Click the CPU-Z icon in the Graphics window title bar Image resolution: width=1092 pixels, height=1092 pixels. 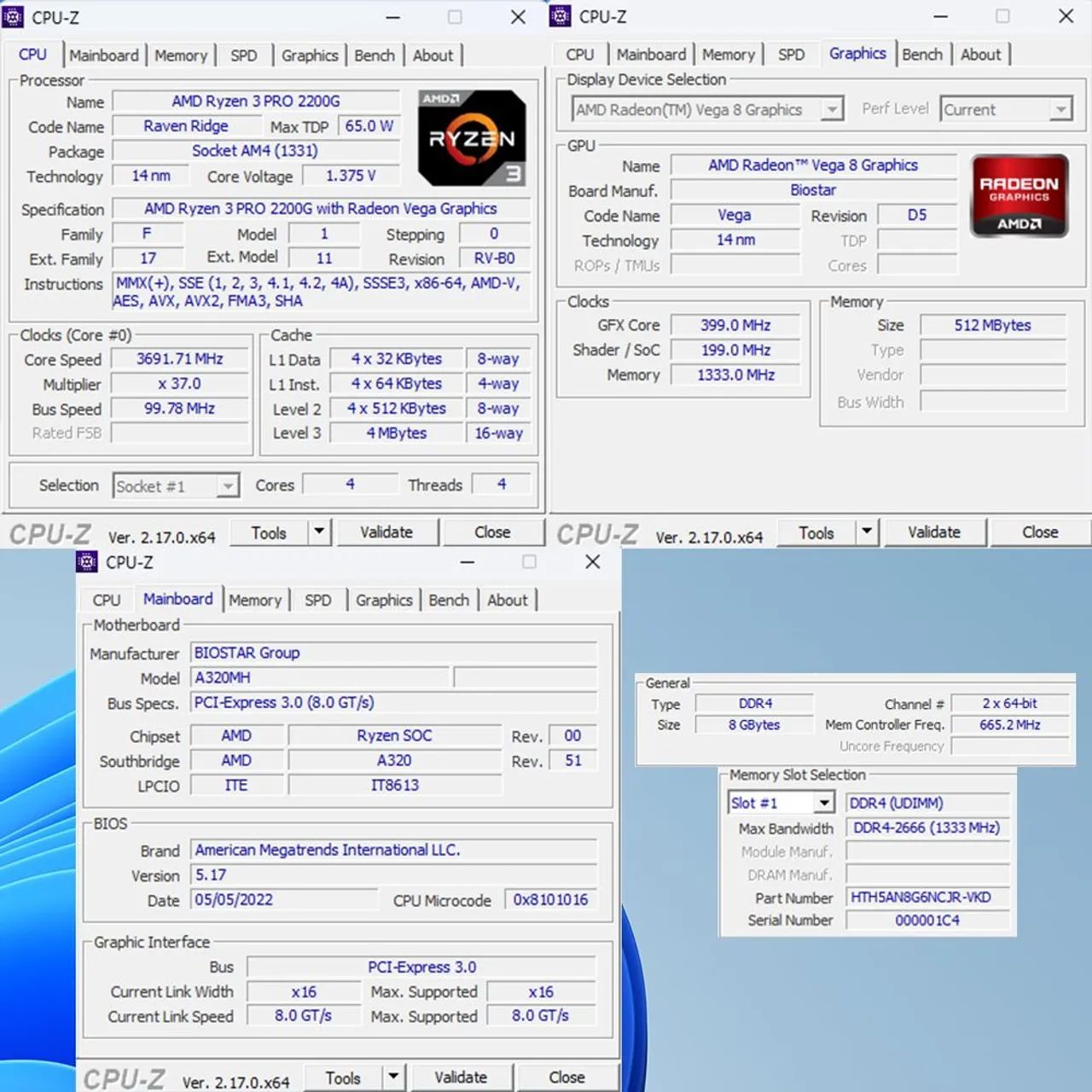[561, 16]
